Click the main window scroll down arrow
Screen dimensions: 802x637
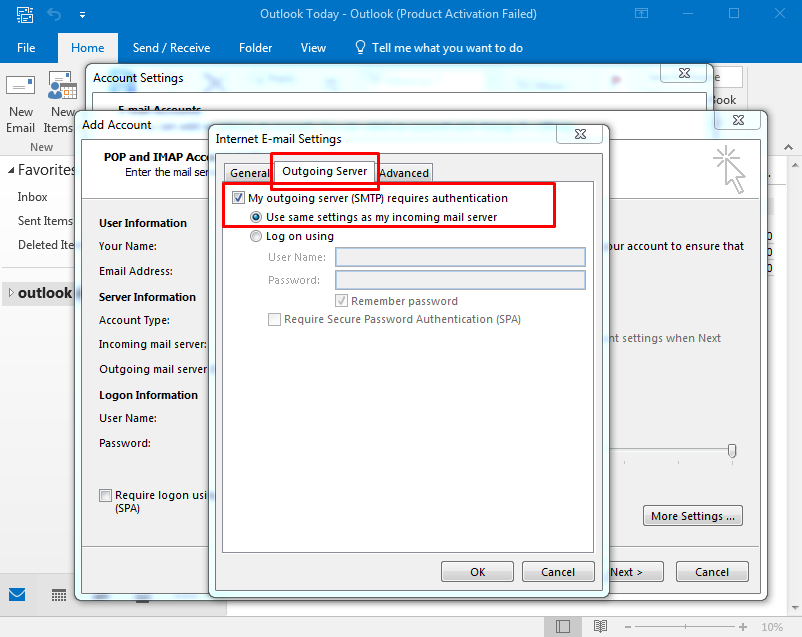click(x=795, y=608)
